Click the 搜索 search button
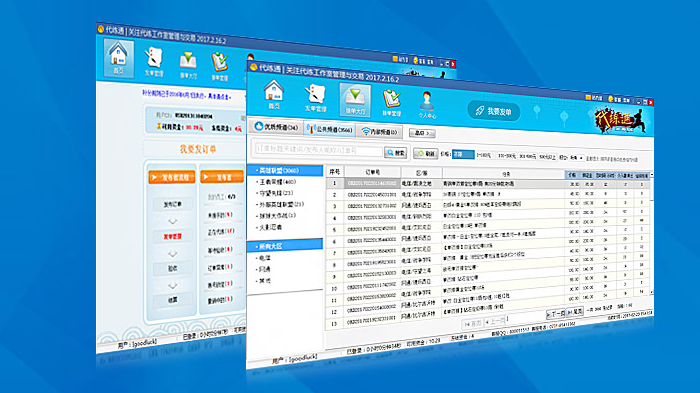 pos(396,153)
